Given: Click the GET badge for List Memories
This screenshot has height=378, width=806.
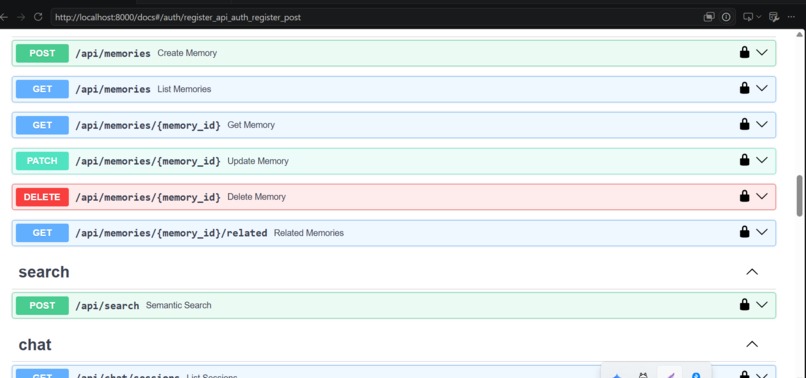Looking at the screenshot, I should 42,89.
